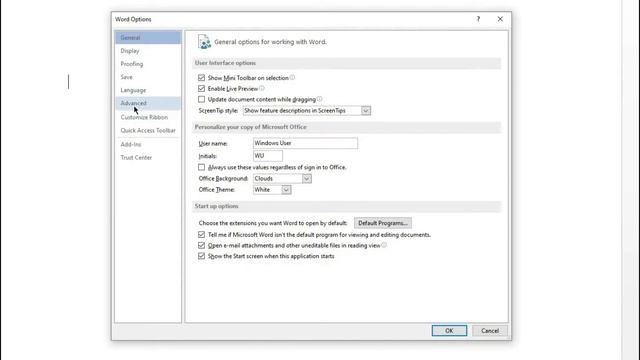Click the Cancel button
This screenshot has width=640, height=360.
tap(490, 331)
